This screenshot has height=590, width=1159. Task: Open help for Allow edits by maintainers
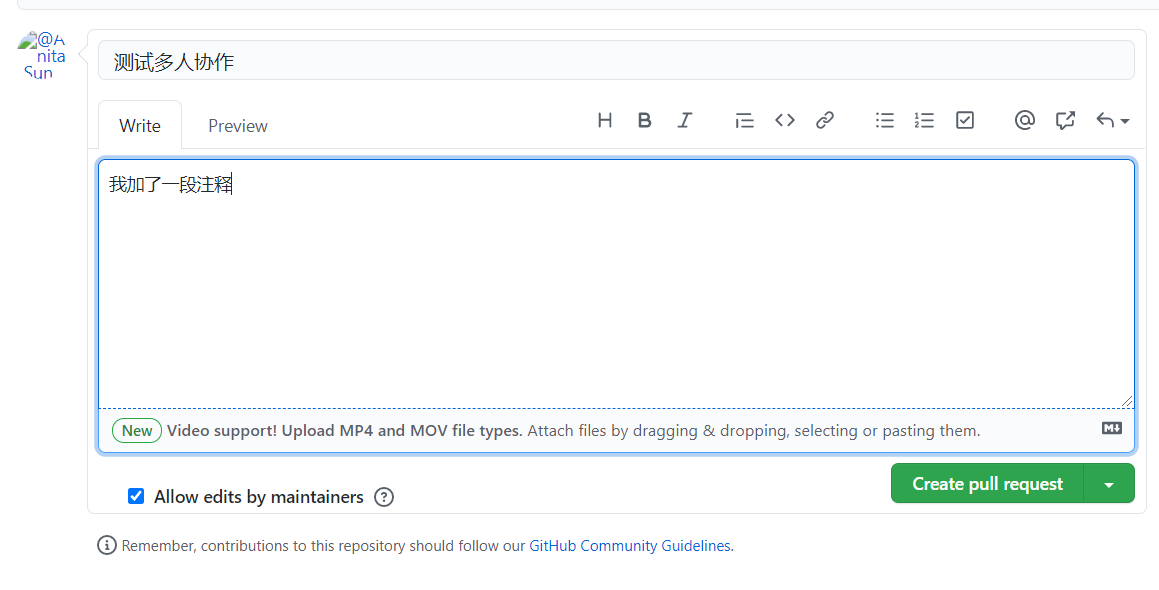384,497
